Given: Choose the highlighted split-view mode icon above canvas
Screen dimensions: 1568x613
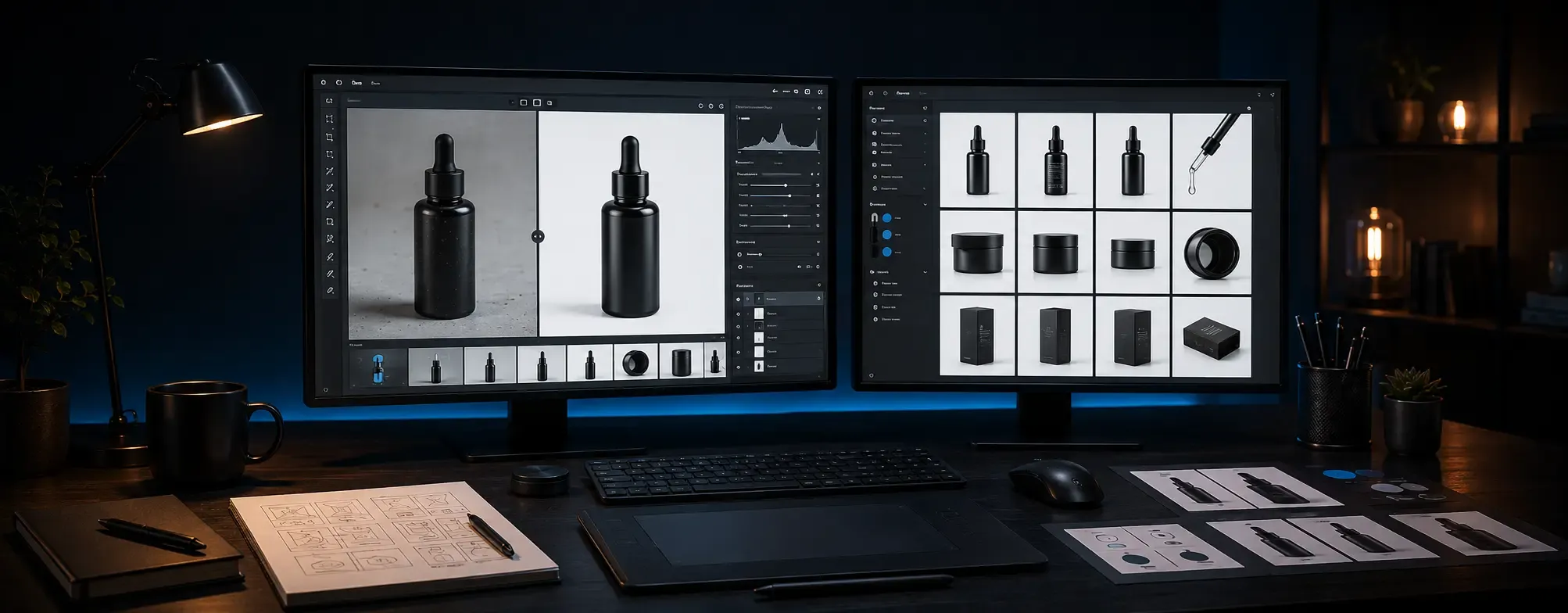Looking at the screenshot, I should tap(537, 102).
